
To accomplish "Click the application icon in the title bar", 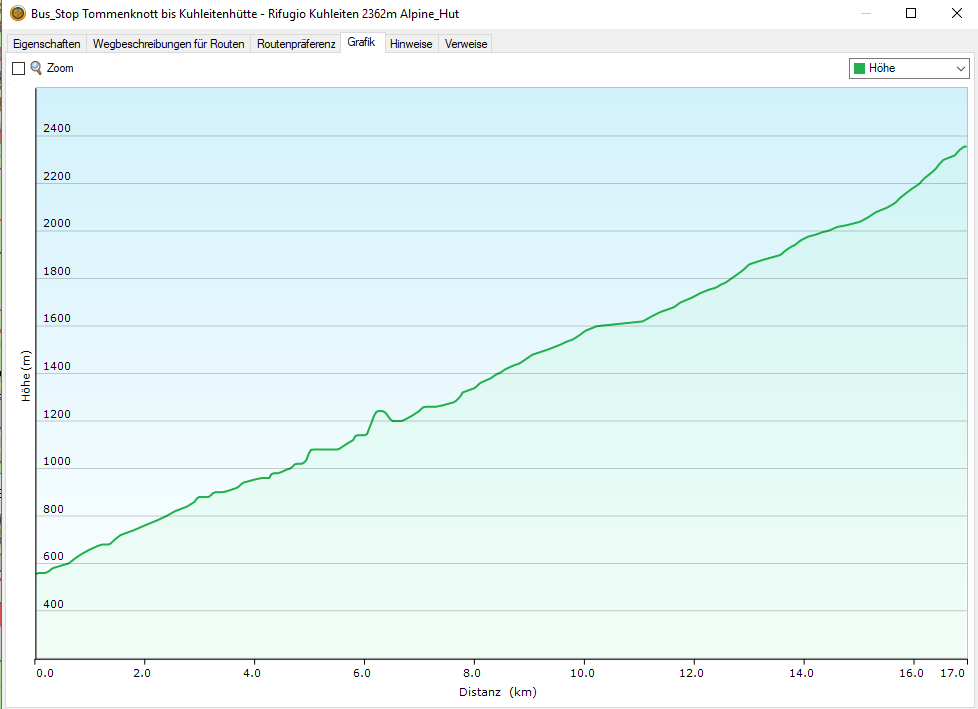I will [x=17, y=14].
